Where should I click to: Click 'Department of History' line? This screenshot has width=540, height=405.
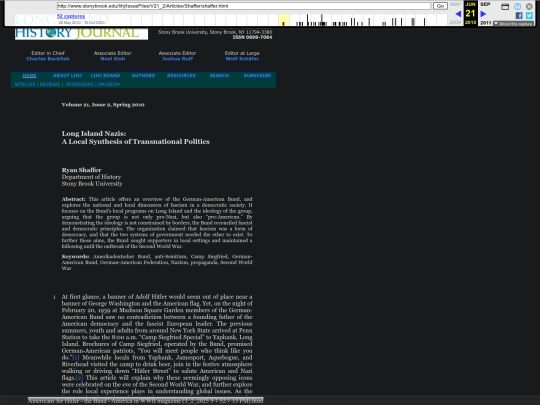(91, 177)
